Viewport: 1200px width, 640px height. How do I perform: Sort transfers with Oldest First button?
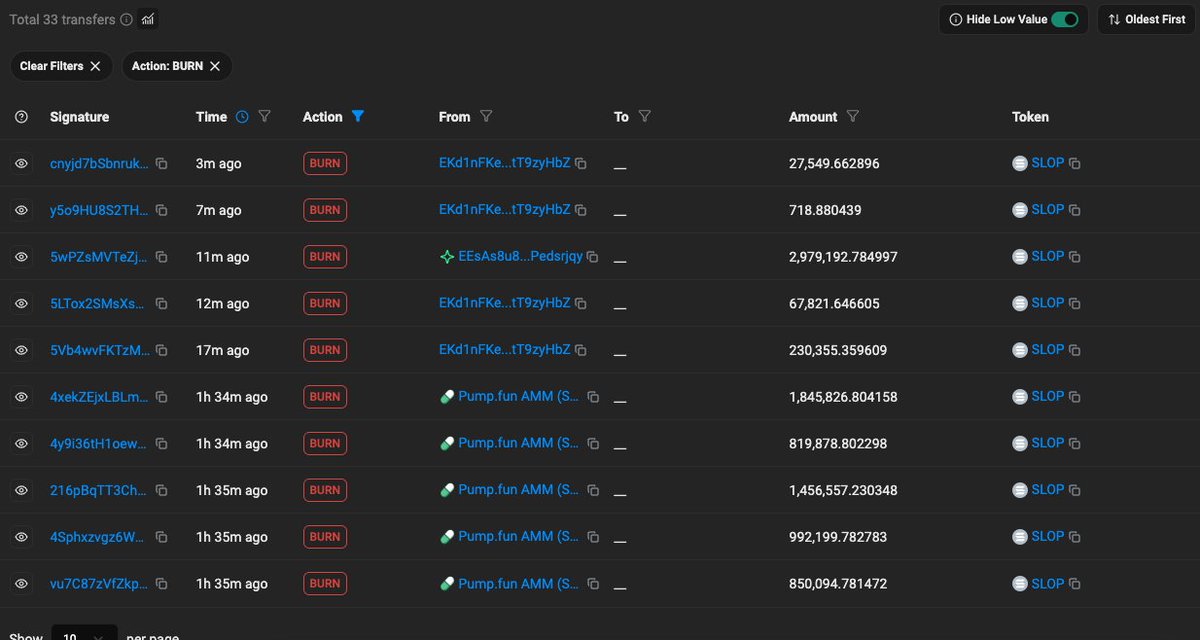coord(1147,19)
